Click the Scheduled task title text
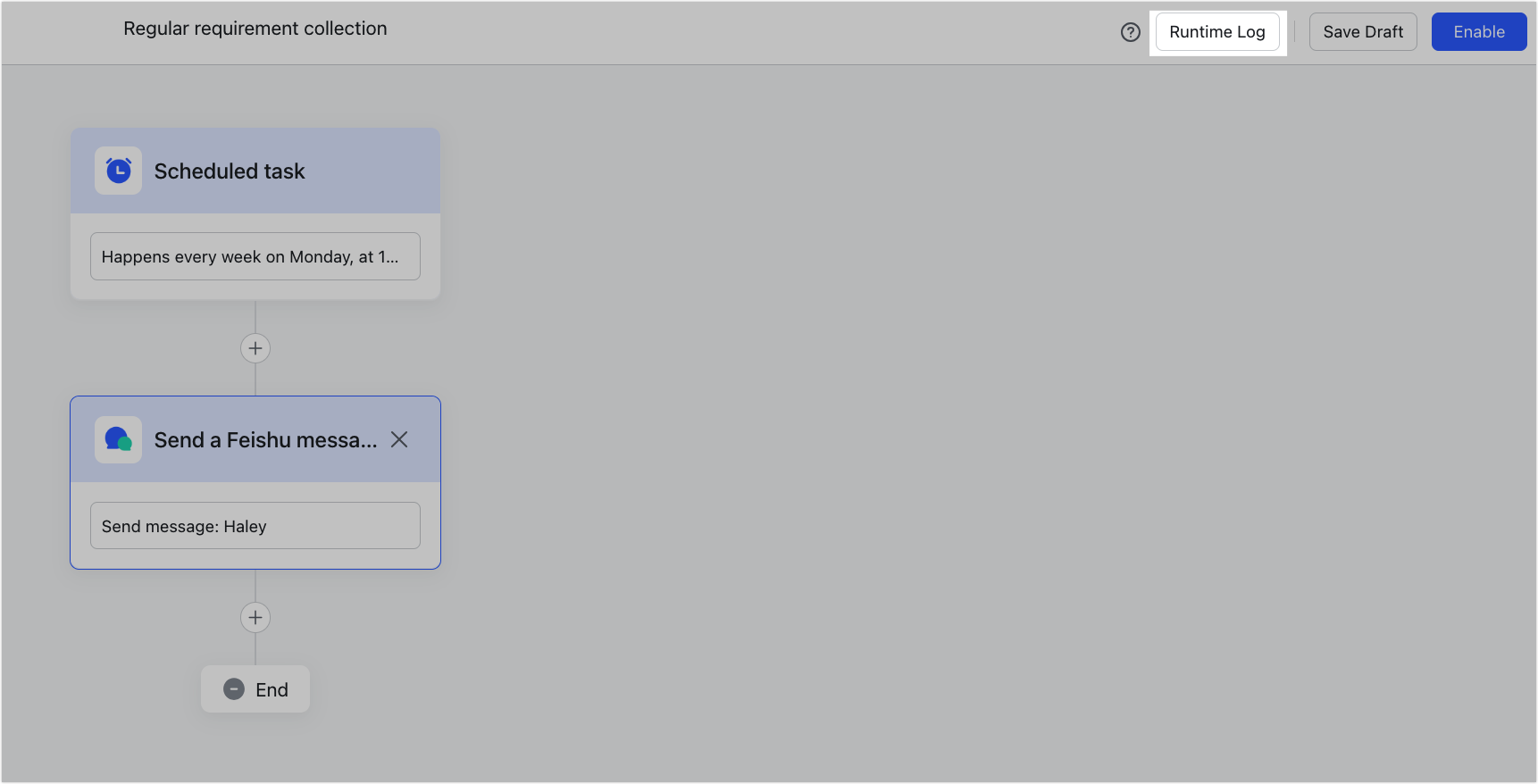 tap(230, 171)
